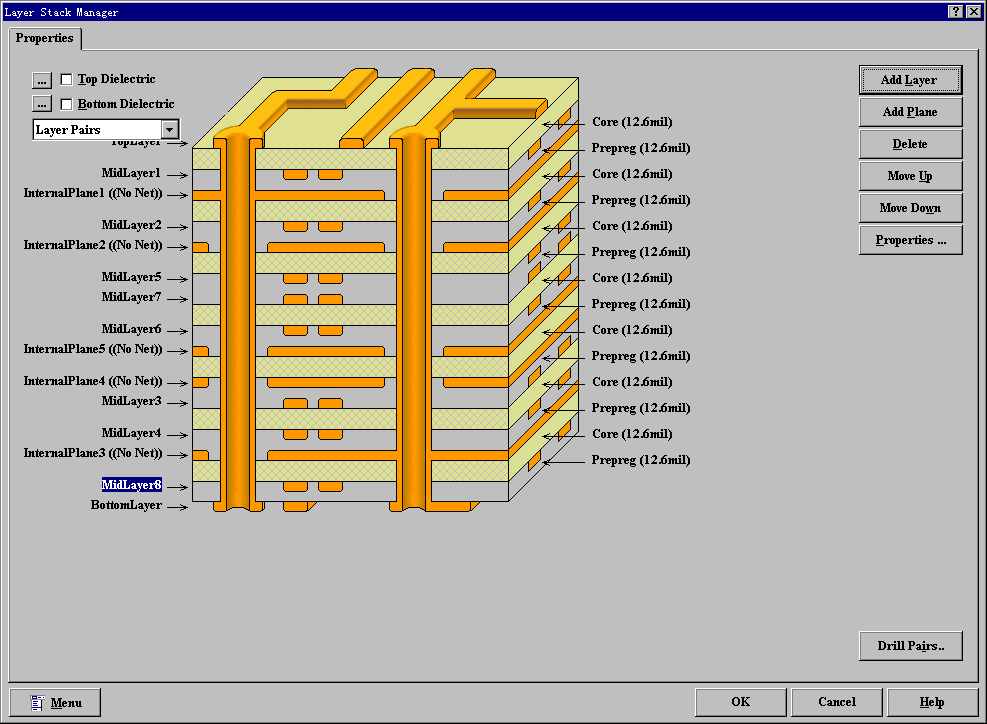Confirm changes with OK button

[x=740, y=702]
